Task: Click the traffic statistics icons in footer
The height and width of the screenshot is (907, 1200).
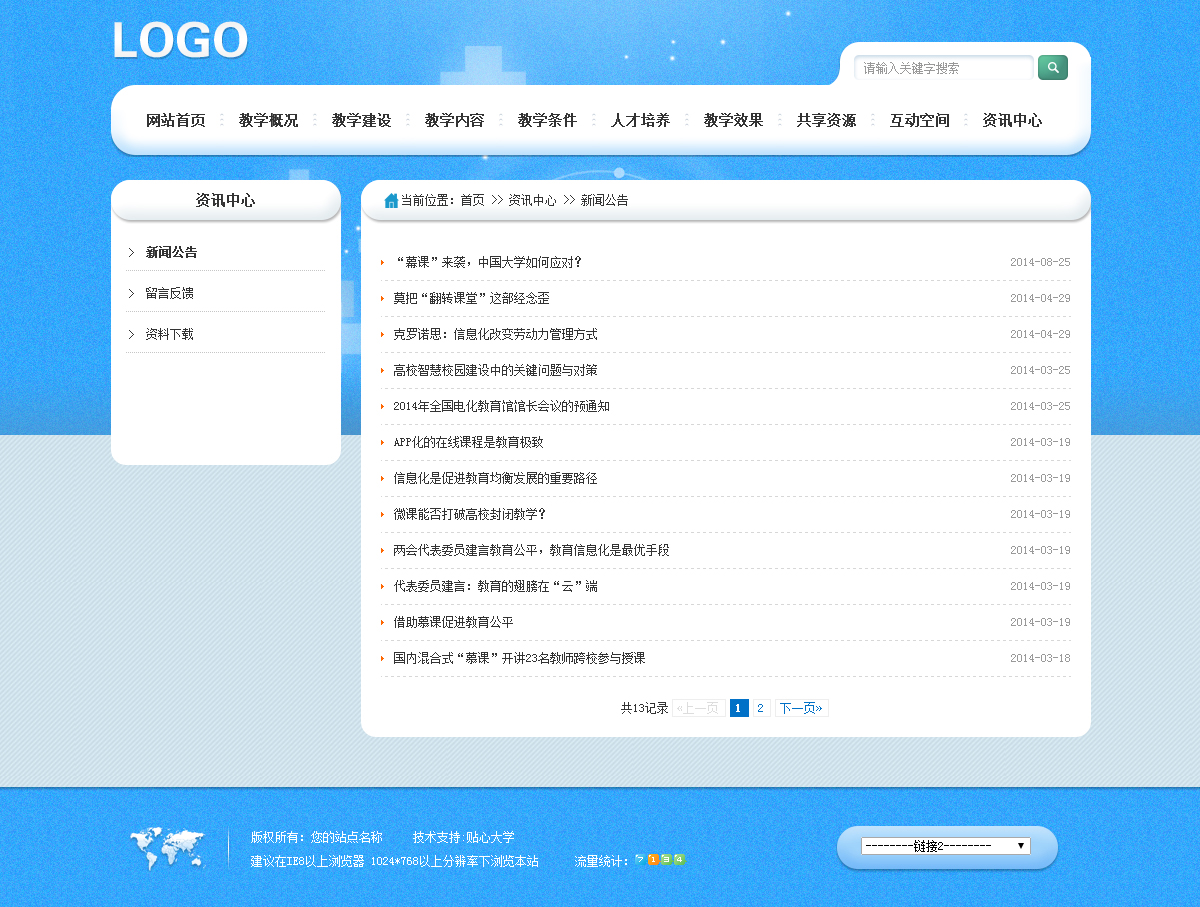Action: point(660,860)
